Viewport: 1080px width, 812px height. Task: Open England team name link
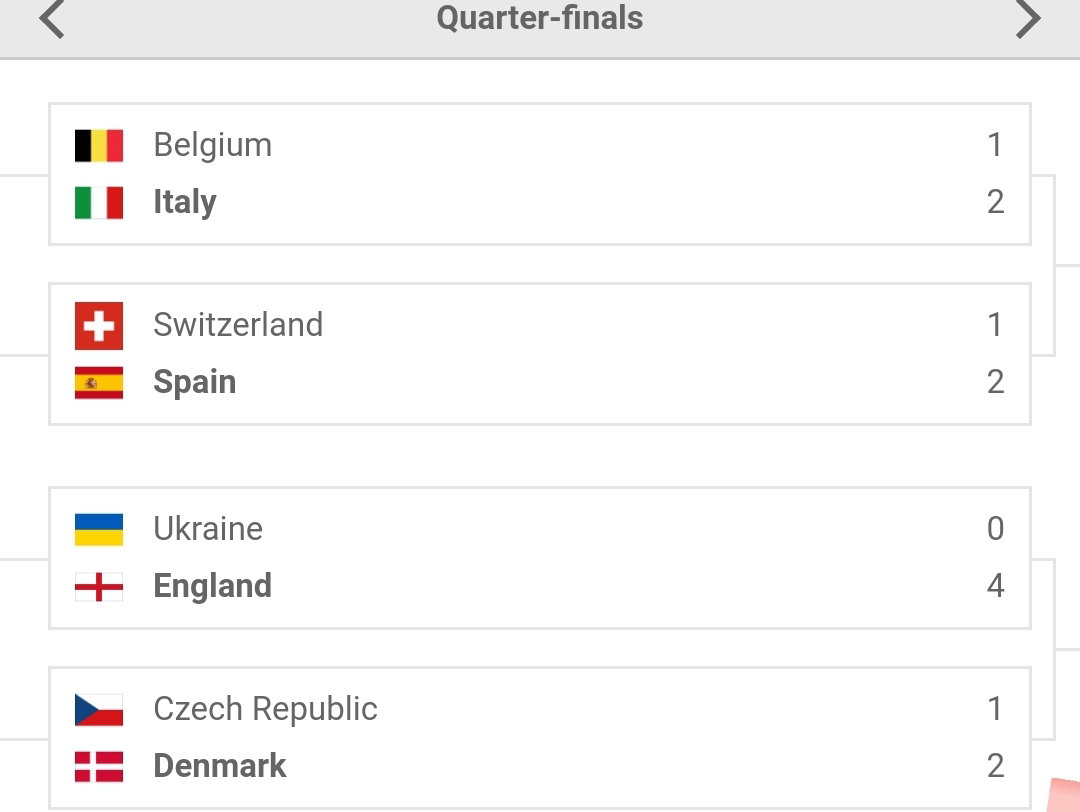pyautogui.click(x=213, y=586)
